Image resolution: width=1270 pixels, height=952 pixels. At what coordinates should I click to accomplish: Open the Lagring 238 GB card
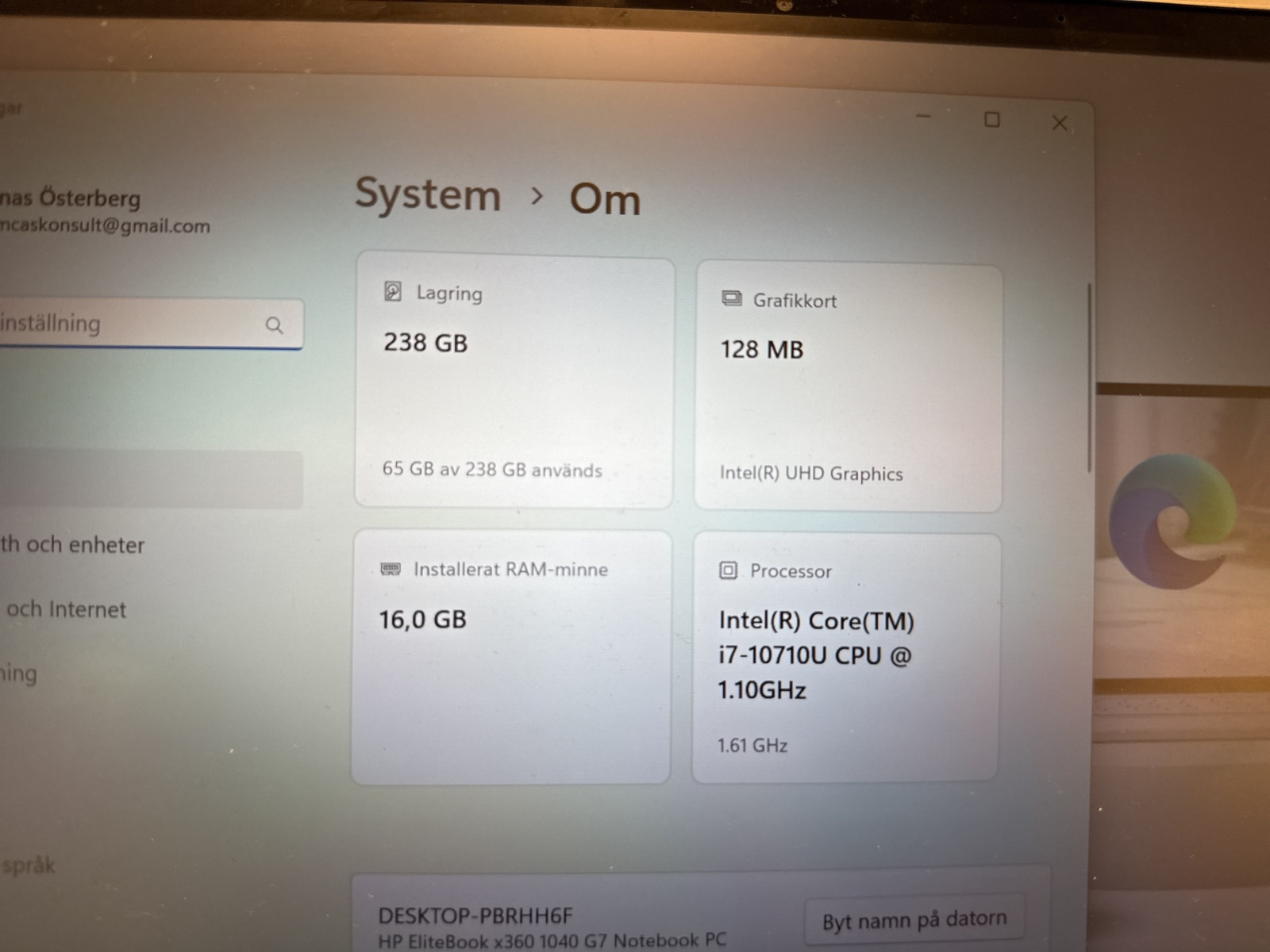pyautogui.click(x=514, y=379)
